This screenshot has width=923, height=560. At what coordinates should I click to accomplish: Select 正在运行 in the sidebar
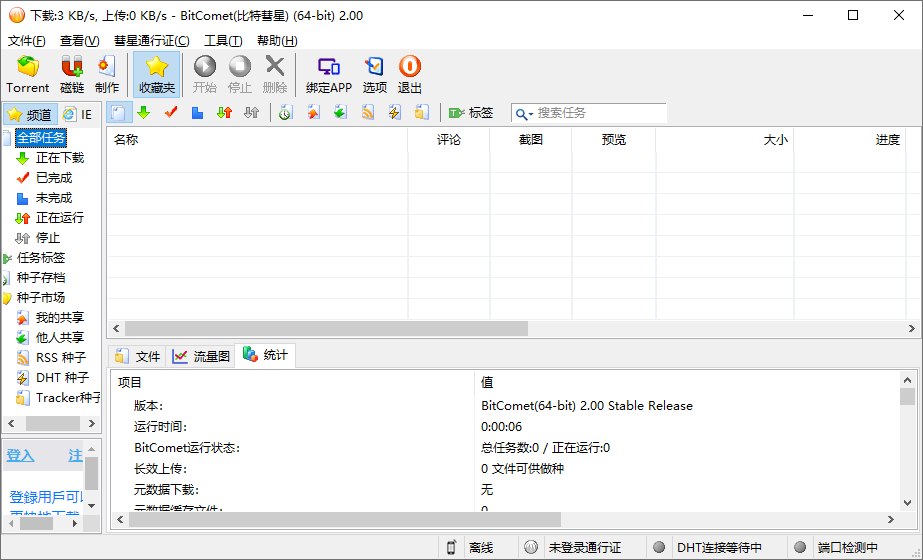tap(60, 218)
